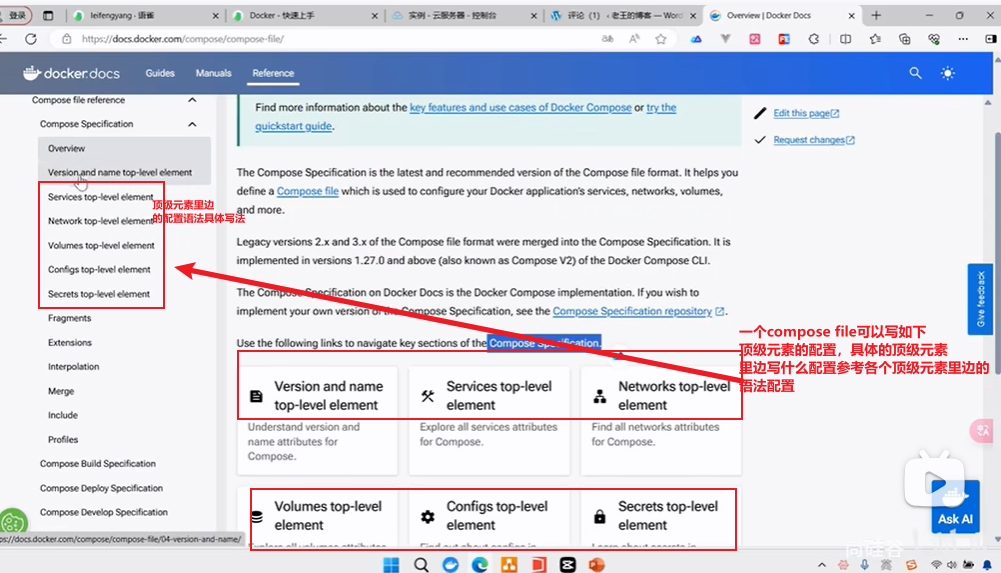
Task: Open the collections icon
Action: click(x=905, y=39)
